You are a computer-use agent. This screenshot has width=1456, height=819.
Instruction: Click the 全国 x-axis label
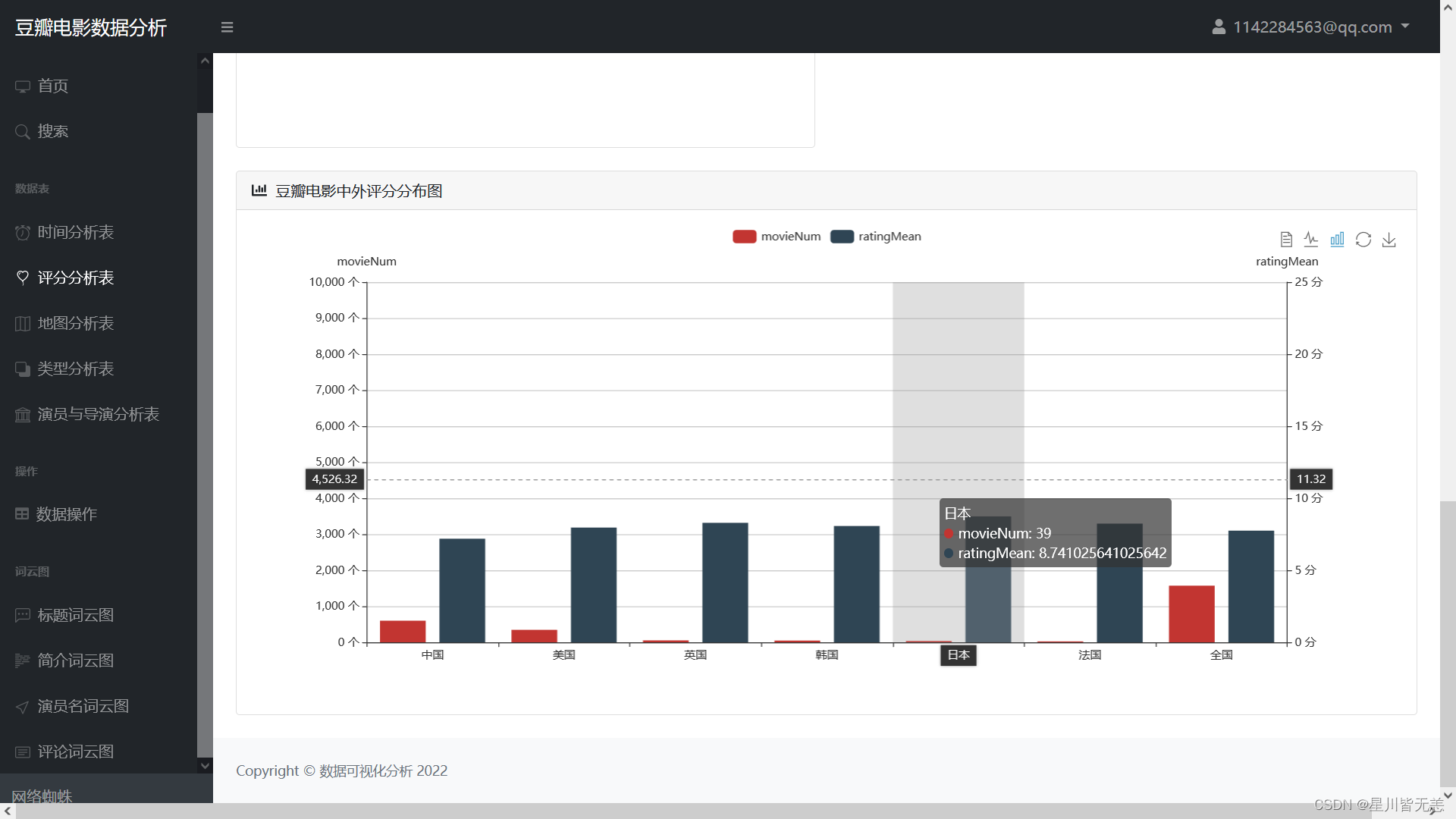click(1222, 655)
